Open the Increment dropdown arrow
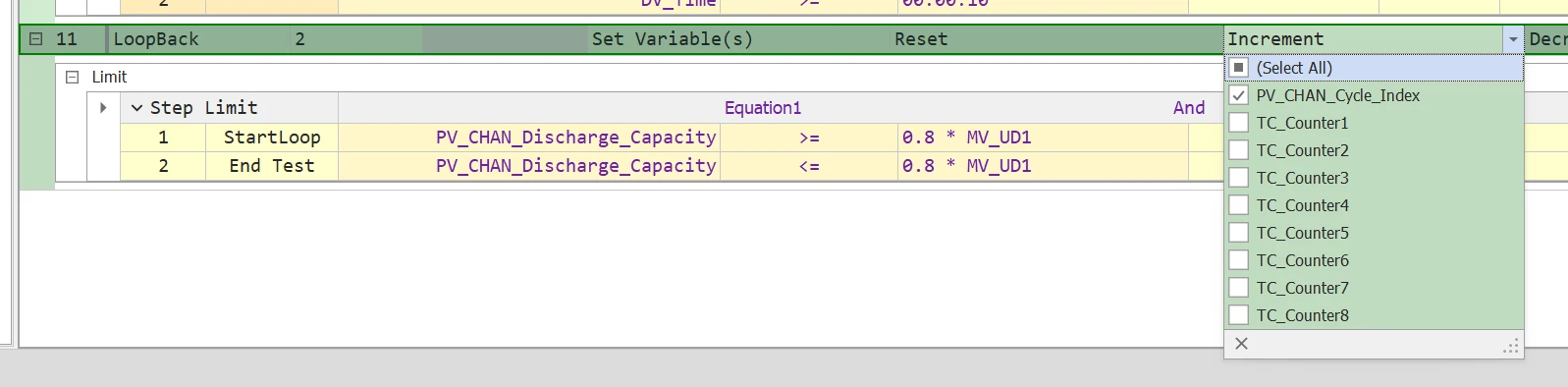Image resolution: width=1568 pixels, height=387 pixels. [1513, 39]
